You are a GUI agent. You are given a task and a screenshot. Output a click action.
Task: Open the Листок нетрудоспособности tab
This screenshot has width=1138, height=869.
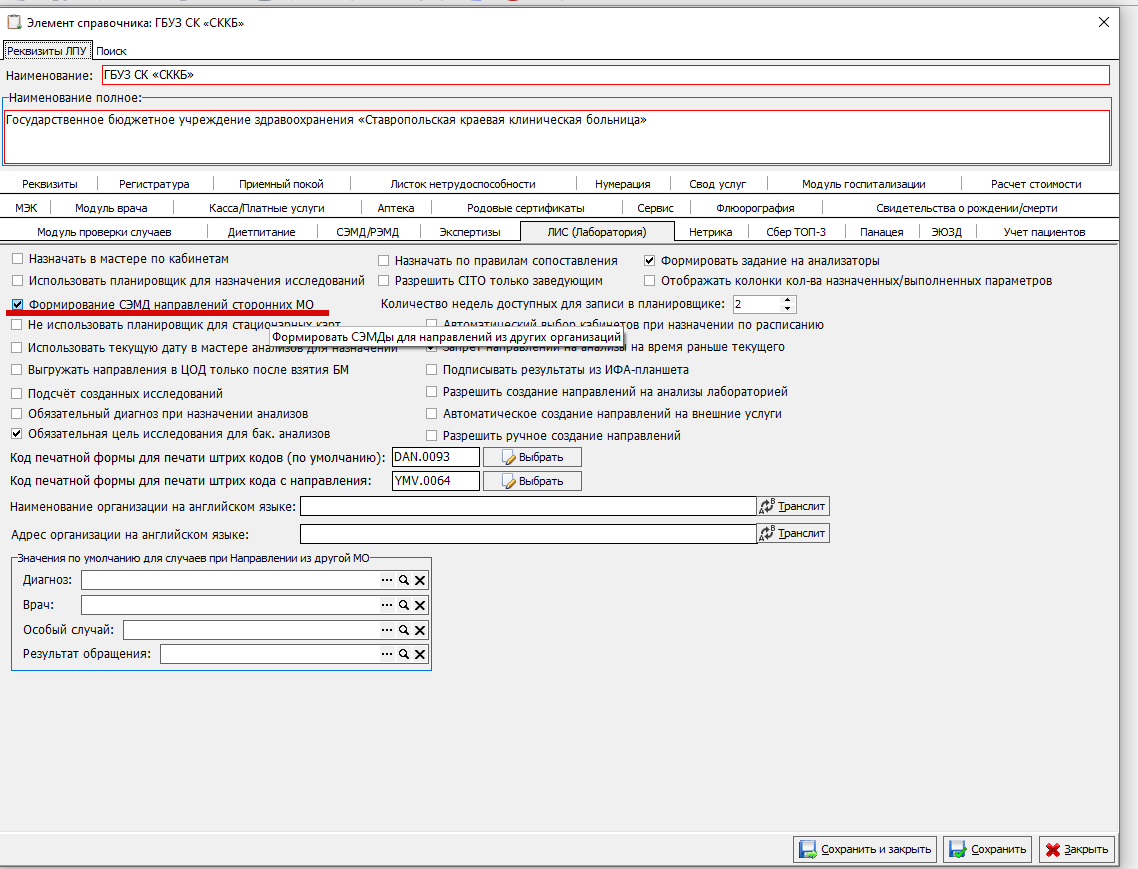point(463,184)
